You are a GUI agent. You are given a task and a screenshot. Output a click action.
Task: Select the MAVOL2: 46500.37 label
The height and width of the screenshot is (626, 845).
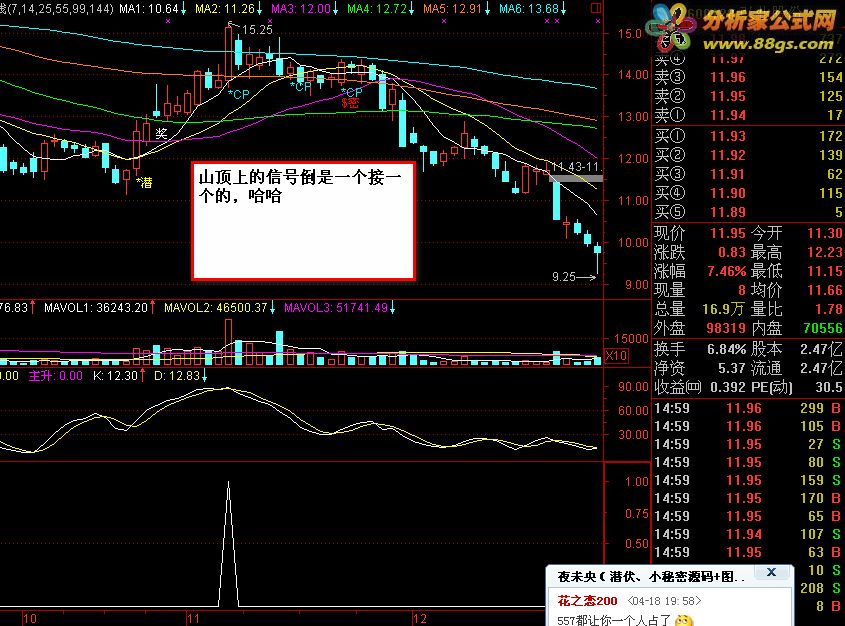tap(219, 308)
